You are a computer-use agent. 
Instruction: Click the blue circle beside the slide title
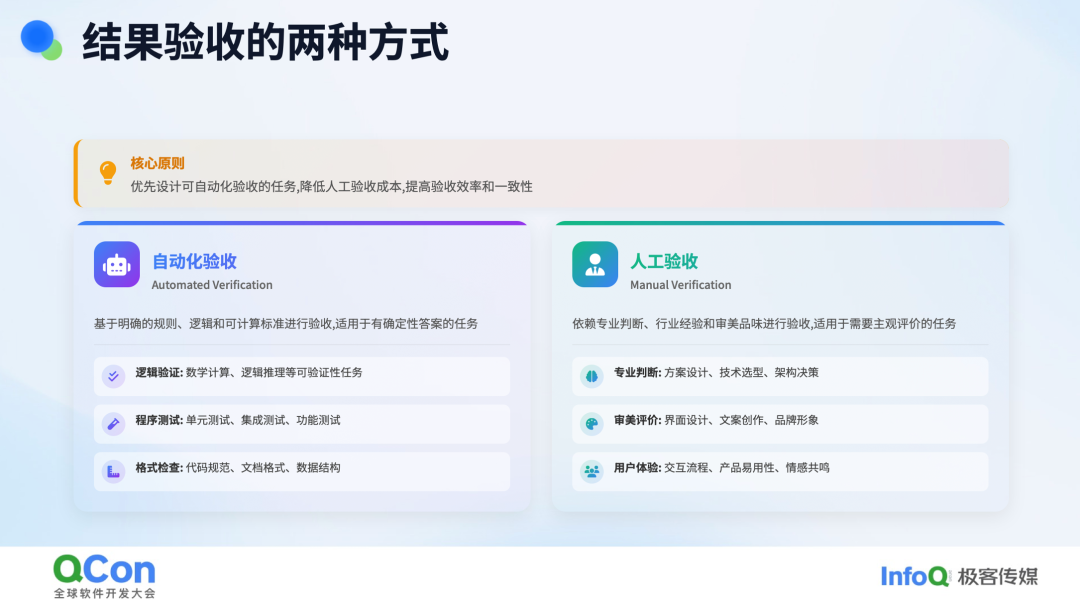tap(39, 38)
